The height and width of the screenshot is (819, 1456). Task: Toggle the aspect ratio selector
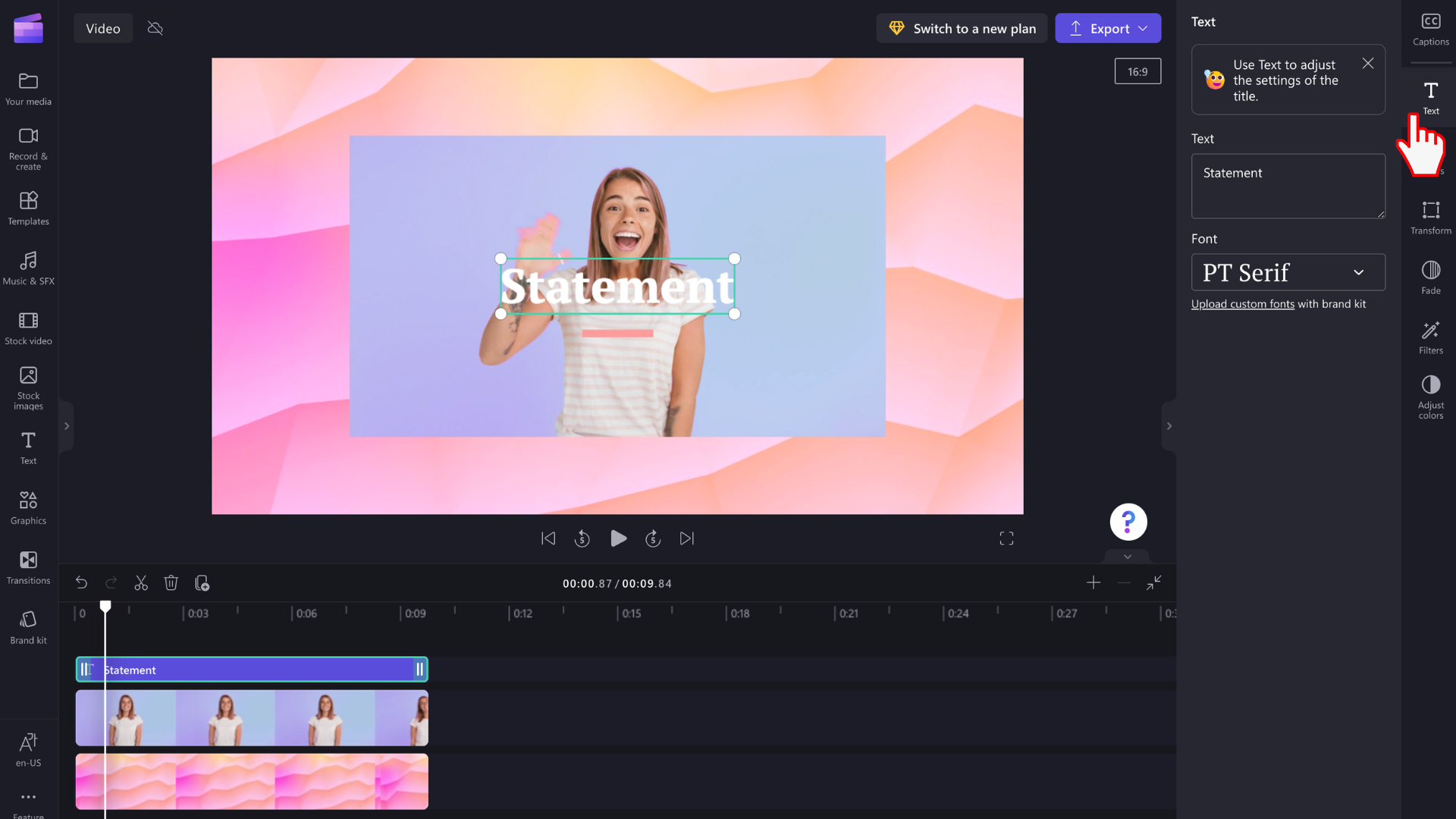click(x=1138, y=71)
